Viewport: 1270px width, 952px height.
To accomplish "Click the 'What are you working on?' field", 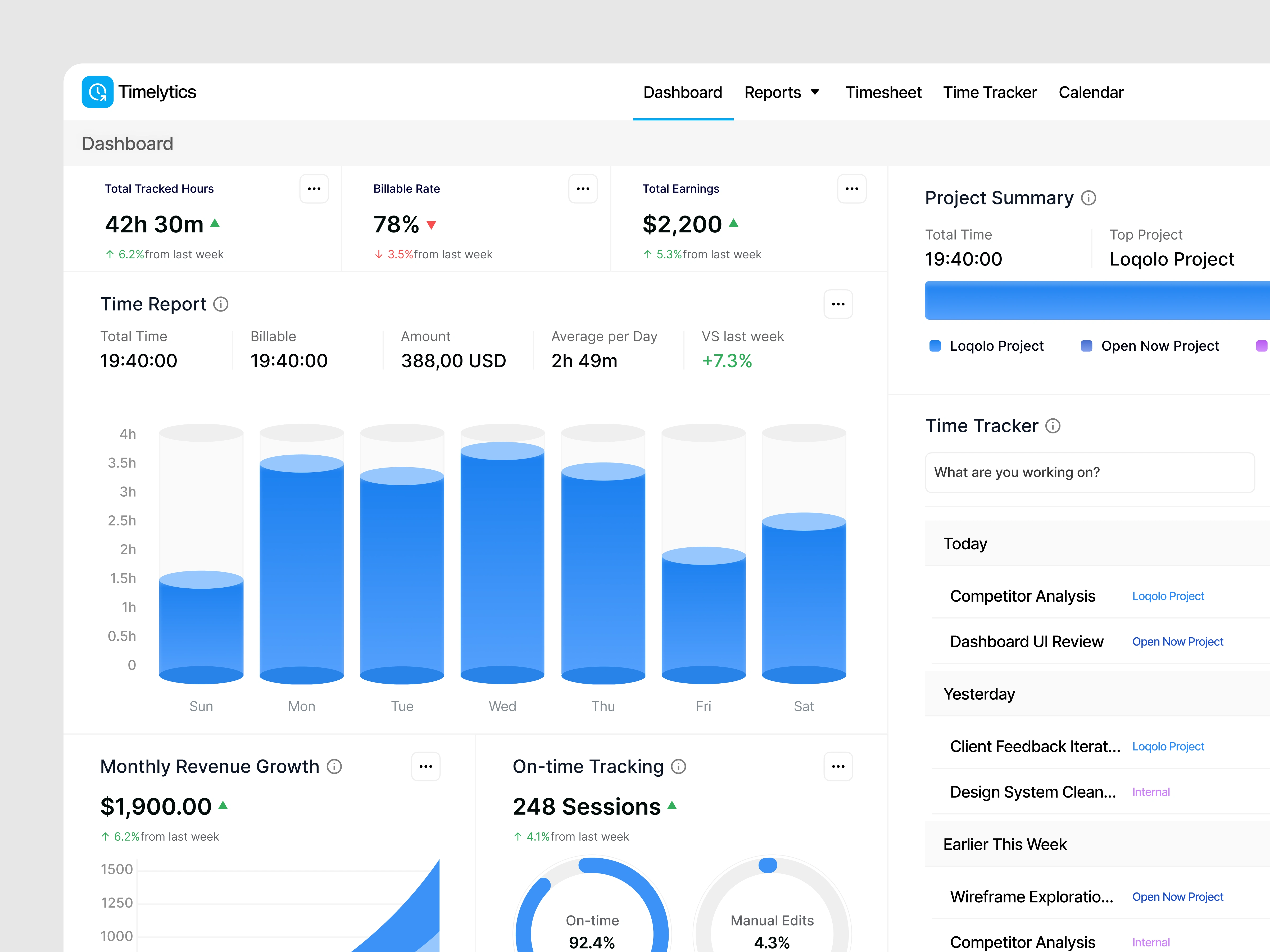I will click(1089, 472).
